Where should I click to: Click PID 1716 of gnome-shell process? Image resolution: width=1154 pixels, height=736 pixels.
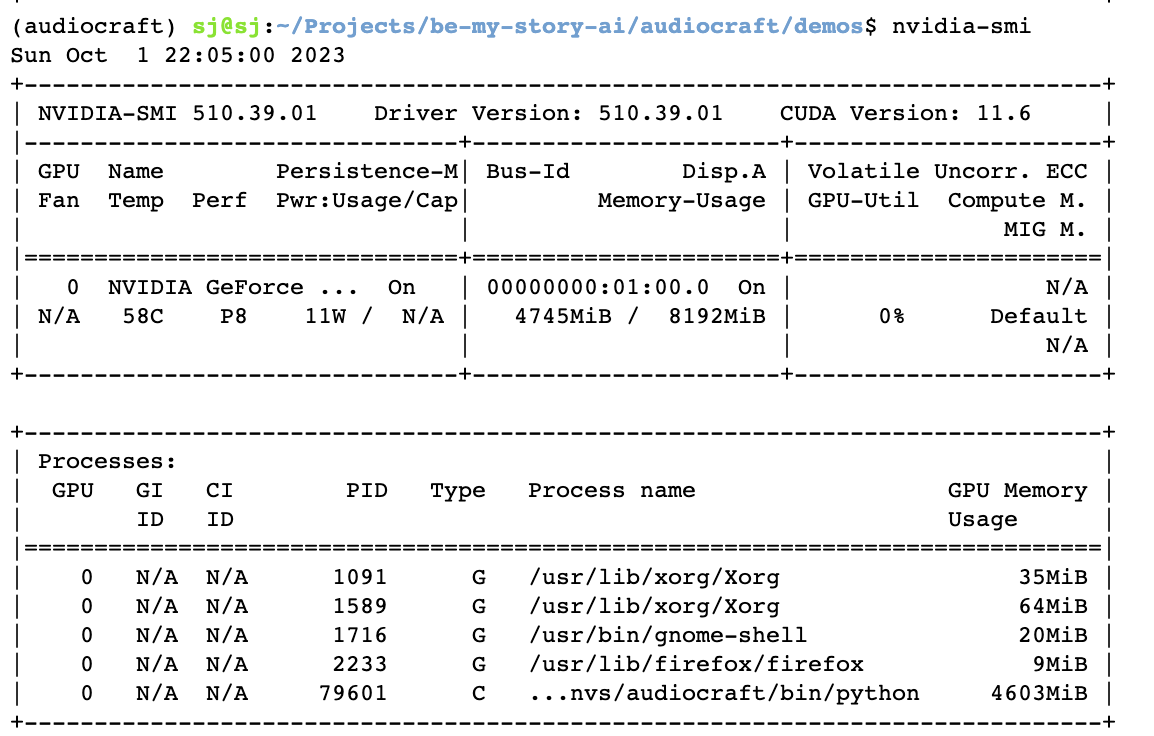360,635
